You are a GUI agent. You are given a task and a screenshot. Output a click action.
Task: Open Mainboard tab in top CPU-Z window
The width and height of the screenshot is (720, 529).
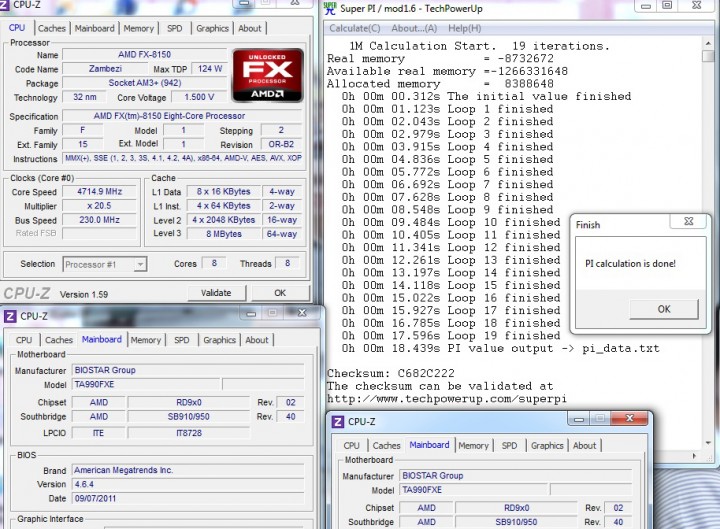pos(95,28)
